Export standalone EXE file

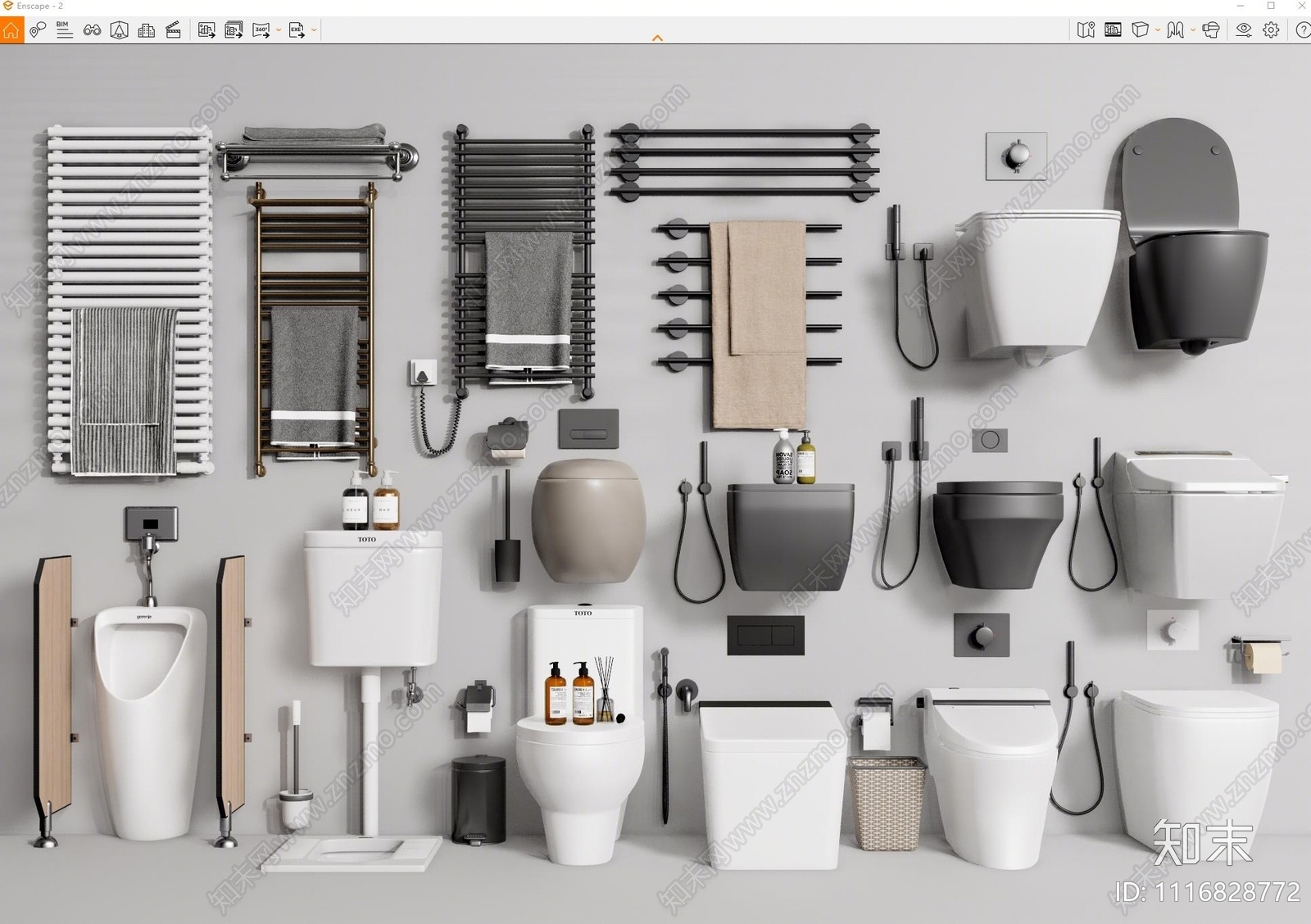coord(297,30)
